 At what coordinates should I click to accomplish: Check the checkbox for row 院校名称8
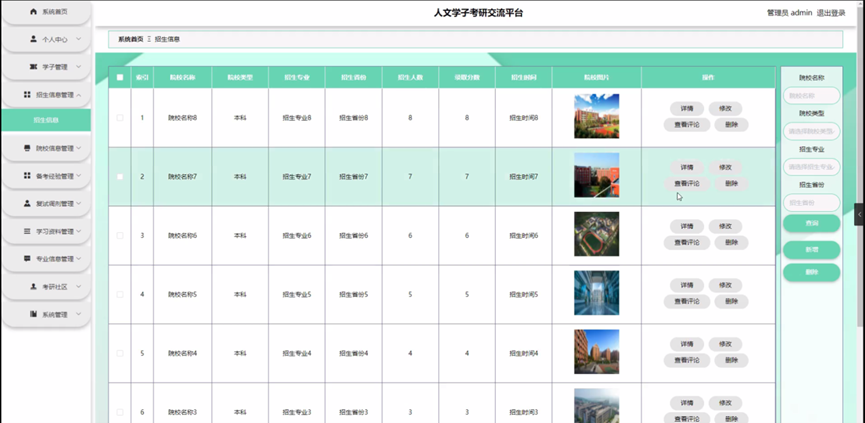[x=120, y=117]
